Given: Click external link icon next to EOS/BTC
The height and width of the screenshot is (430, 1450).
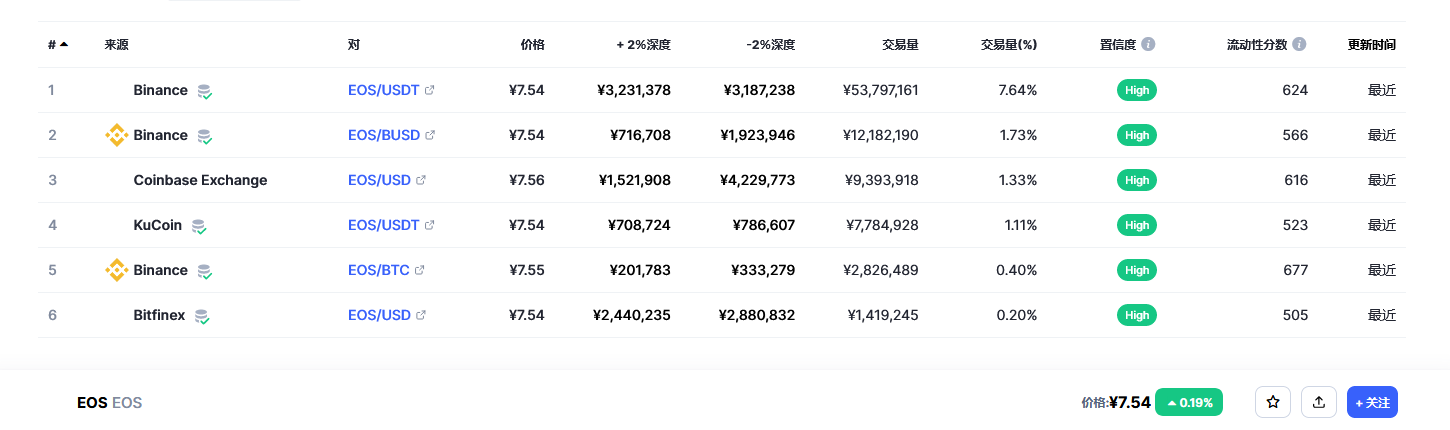Looking at the screenshot, I should [420, 270].
